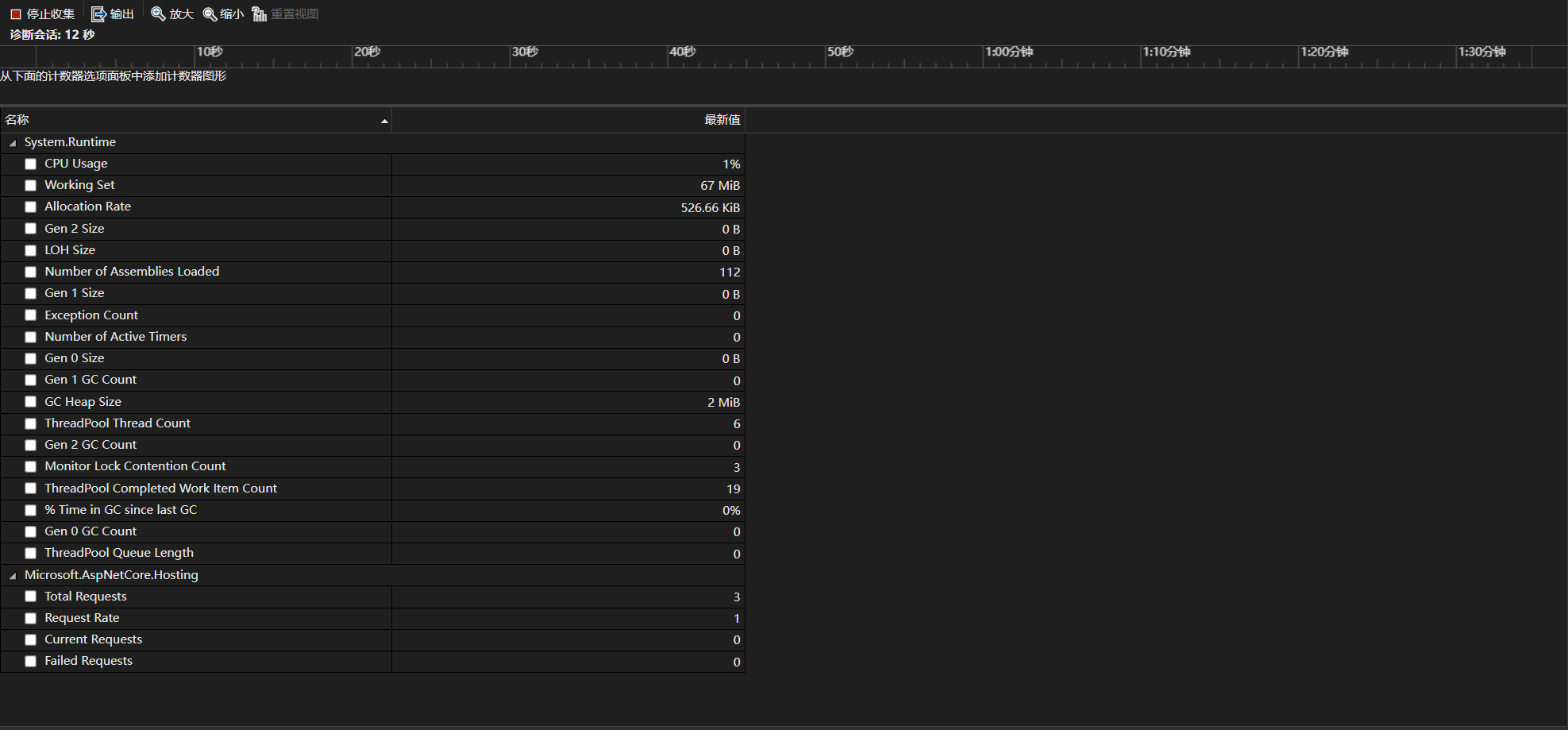Check % Time in GC since last GC
Viewport: 1568px width, 730px height.
[31, 510]
